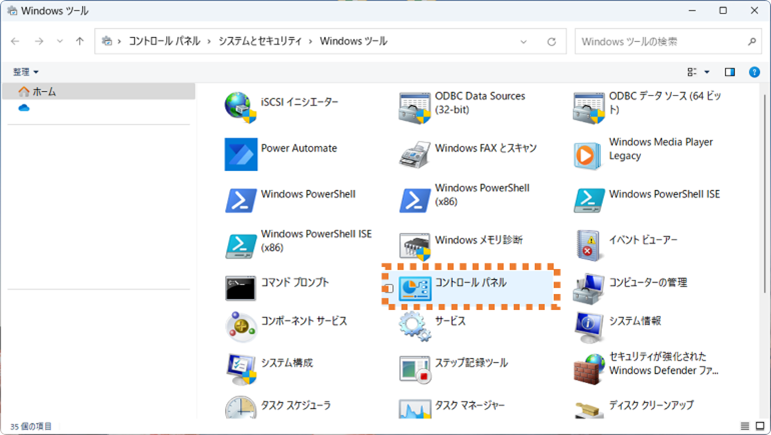The height and width of the screenshot is (435, 771).
Task: Tick the コントロール パネル item checkbox
Action: coord(388,289)
